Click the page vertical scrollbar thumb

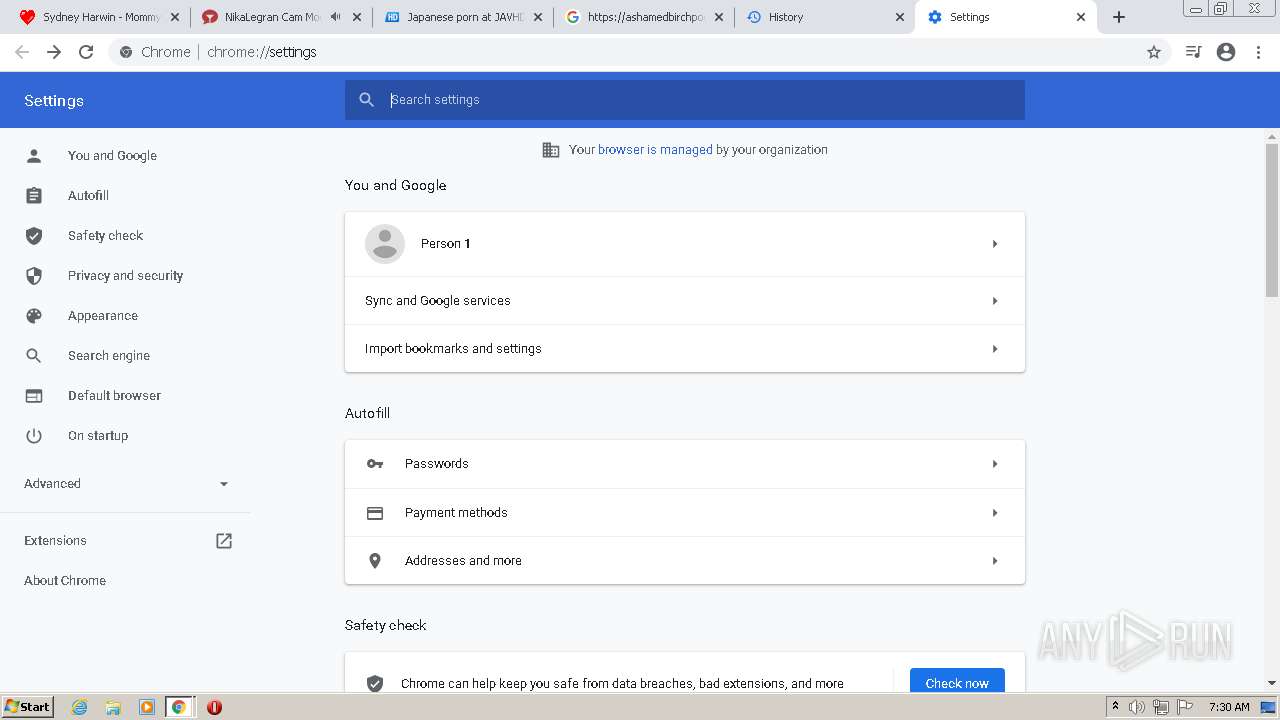[1272, 220]
